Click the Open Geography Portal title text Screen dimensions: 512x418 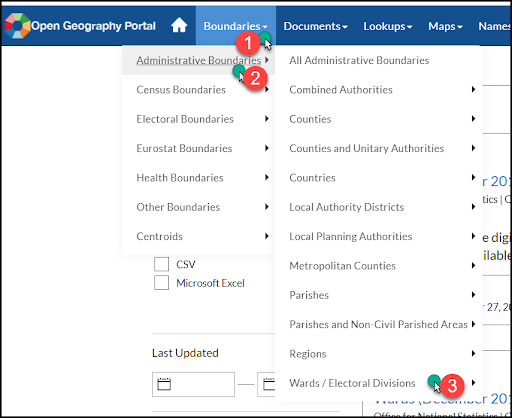click(x=93, y=26)
